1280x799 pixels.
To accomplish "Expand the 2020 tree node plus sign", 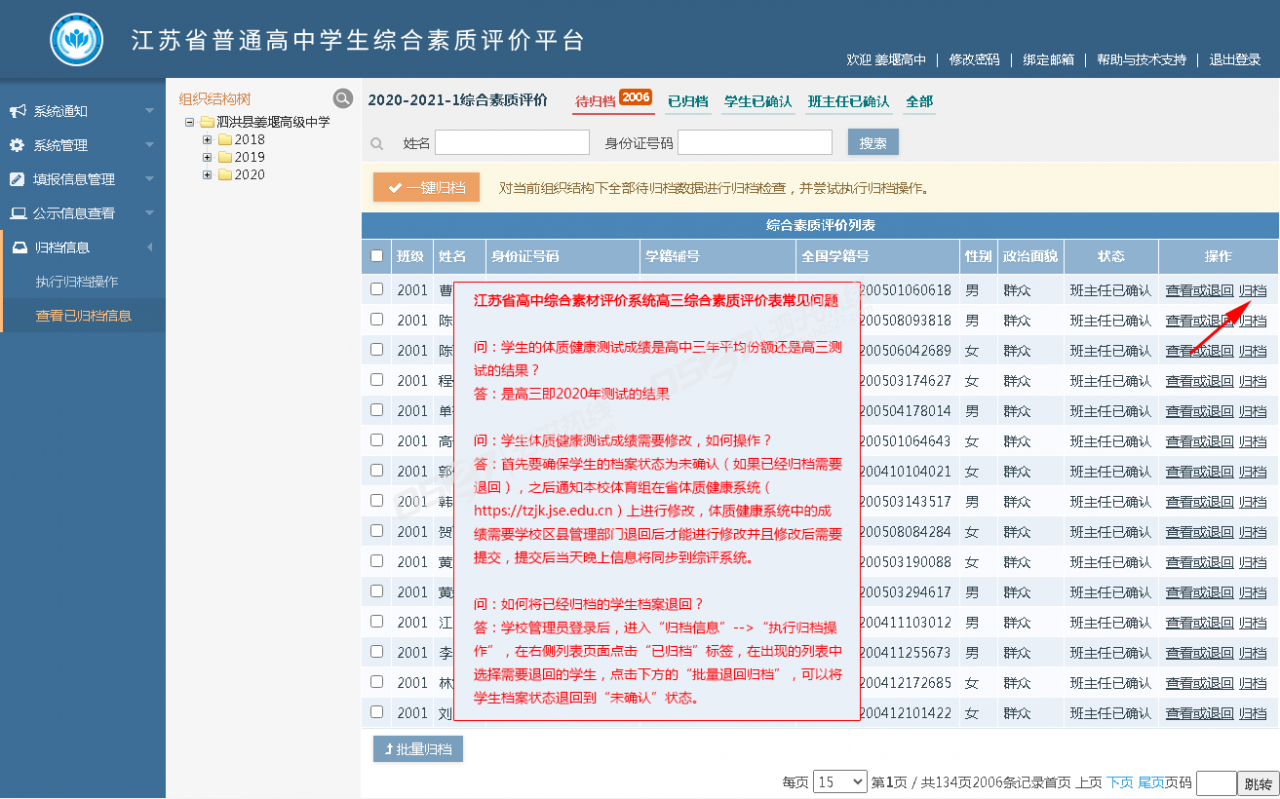I will [x=207, y=175].
